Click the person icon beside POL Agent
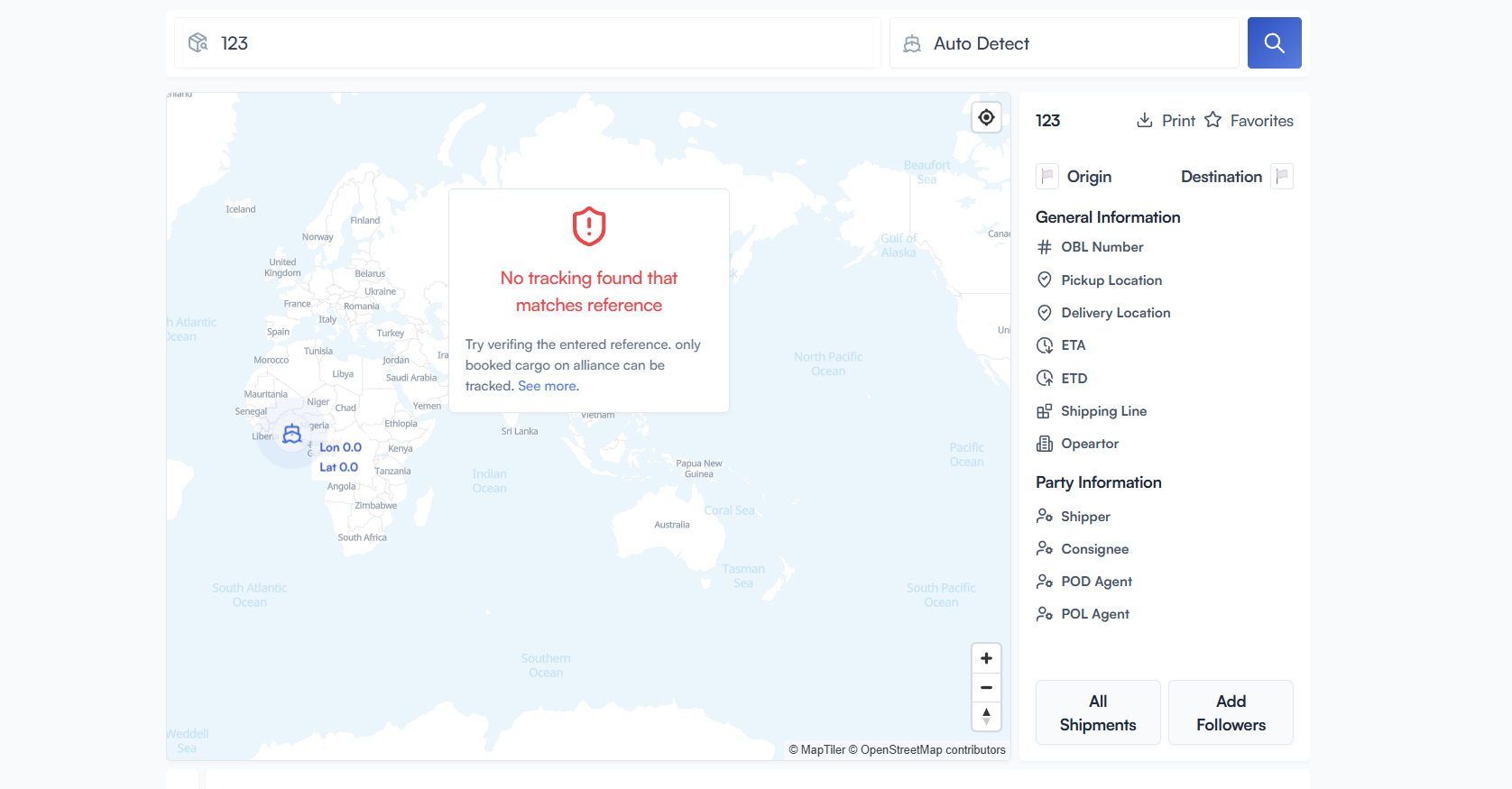The image size is (1512, 789). tap(1045, 613)
